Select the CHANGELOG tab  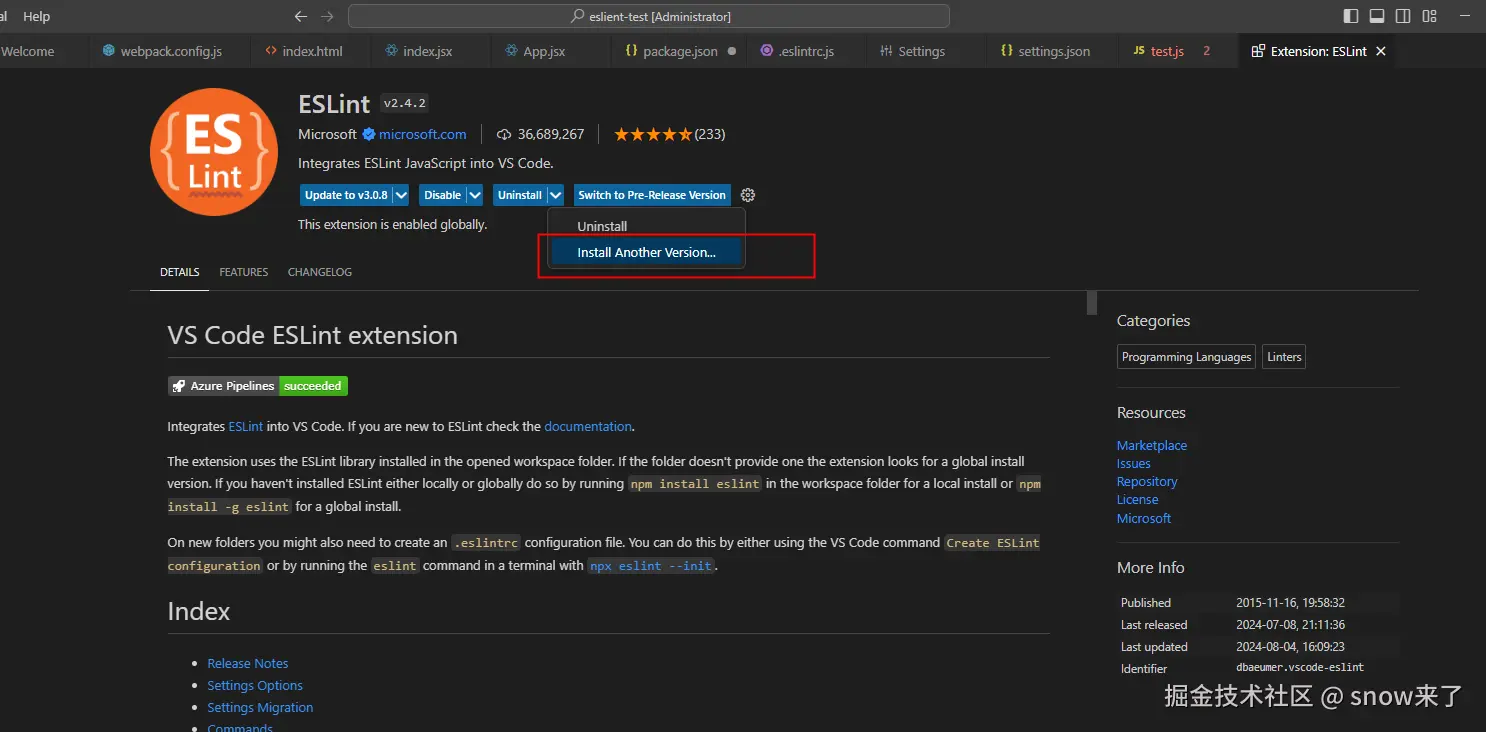click(320, 272)
